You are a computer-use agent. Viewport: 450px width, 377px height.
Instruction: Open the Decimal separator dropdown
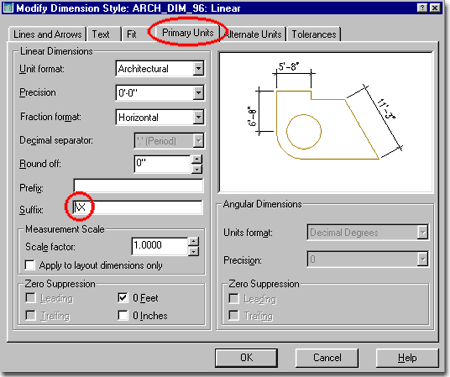tap(198, 141)
